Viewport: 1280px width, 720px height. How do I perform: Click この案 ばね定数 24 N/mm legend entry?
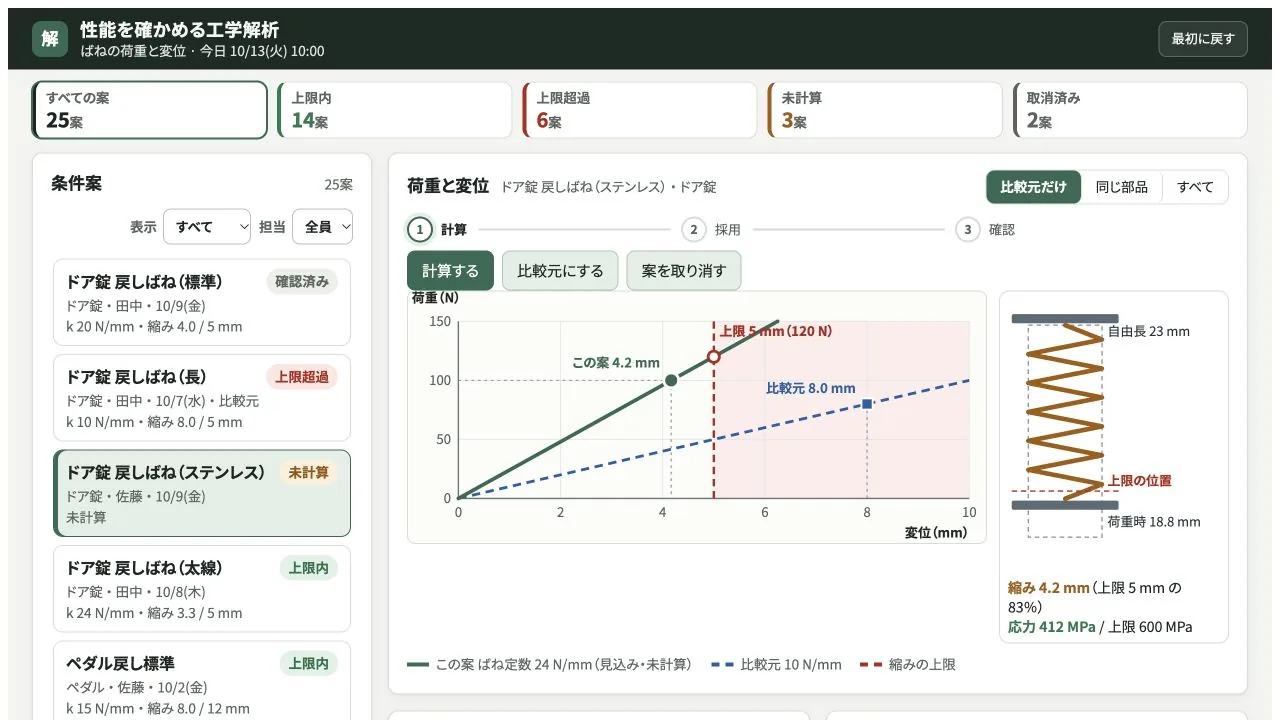pyautogui.click(x=550, y=664)
